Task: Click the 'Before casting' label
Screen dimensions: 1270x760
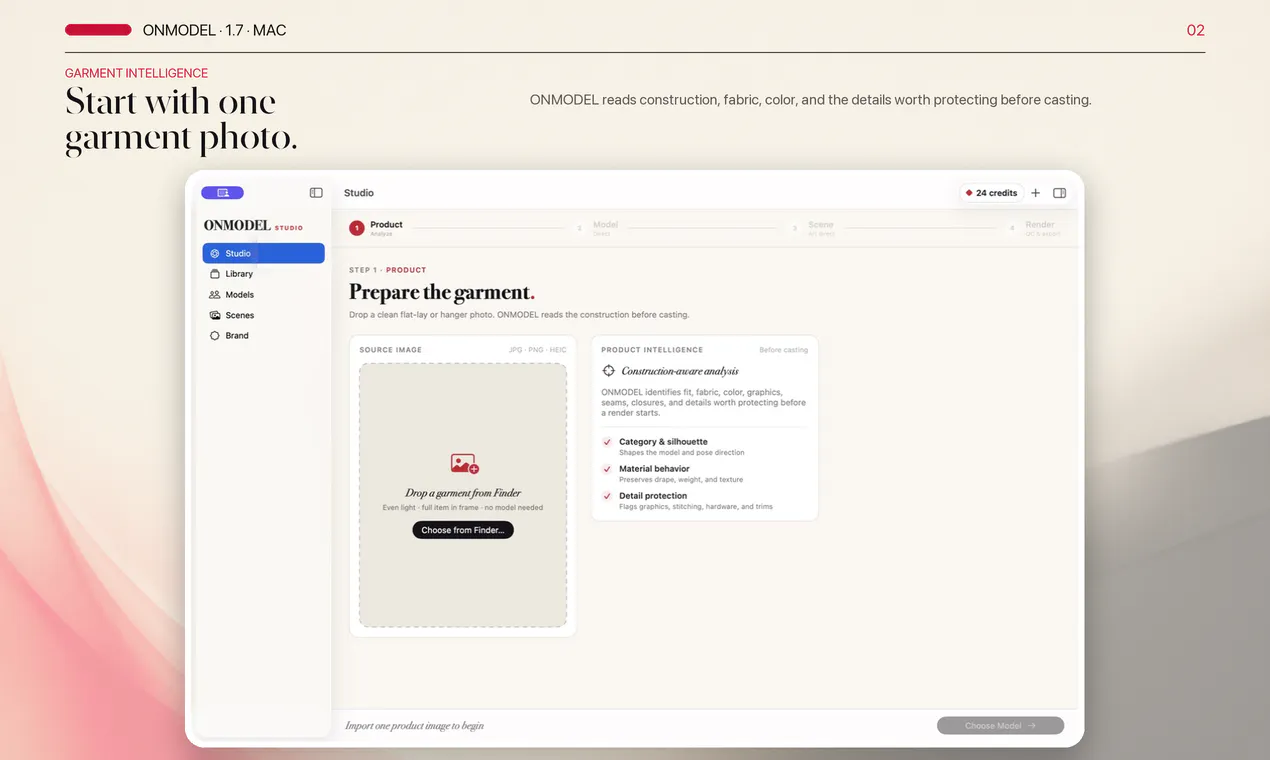Action: (783, 350)
